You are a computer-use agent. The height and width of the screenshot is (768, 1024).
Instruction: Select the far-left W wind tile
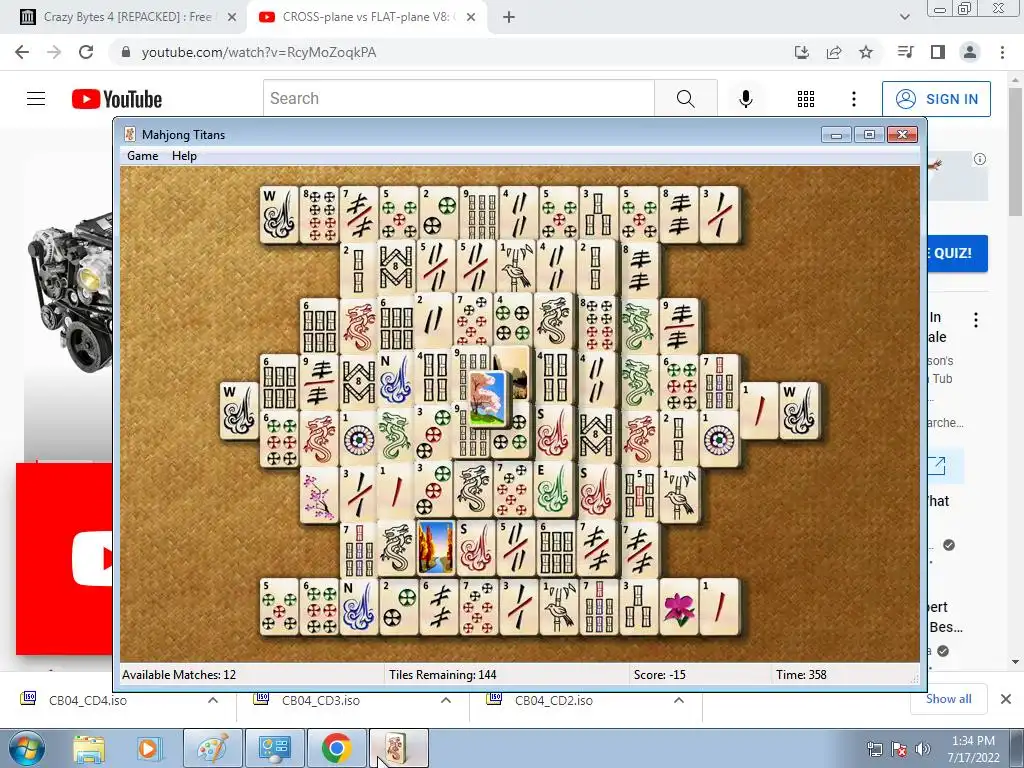click(x=239, y=411)
